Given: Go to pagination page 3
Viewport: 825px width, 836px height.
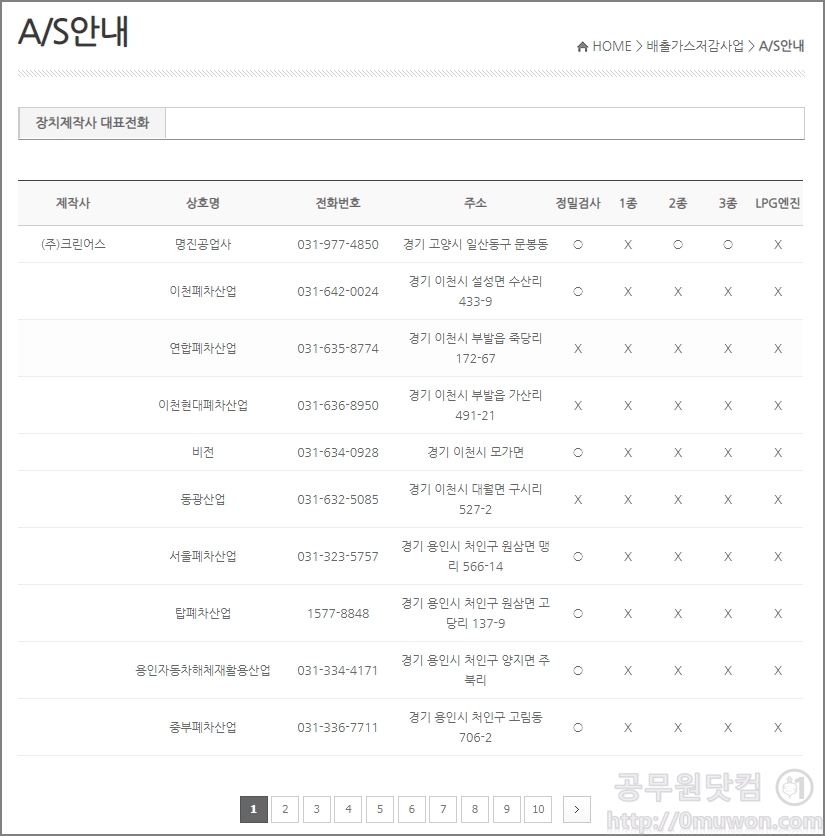Looking at the screenshot, I should coord(317,809).
